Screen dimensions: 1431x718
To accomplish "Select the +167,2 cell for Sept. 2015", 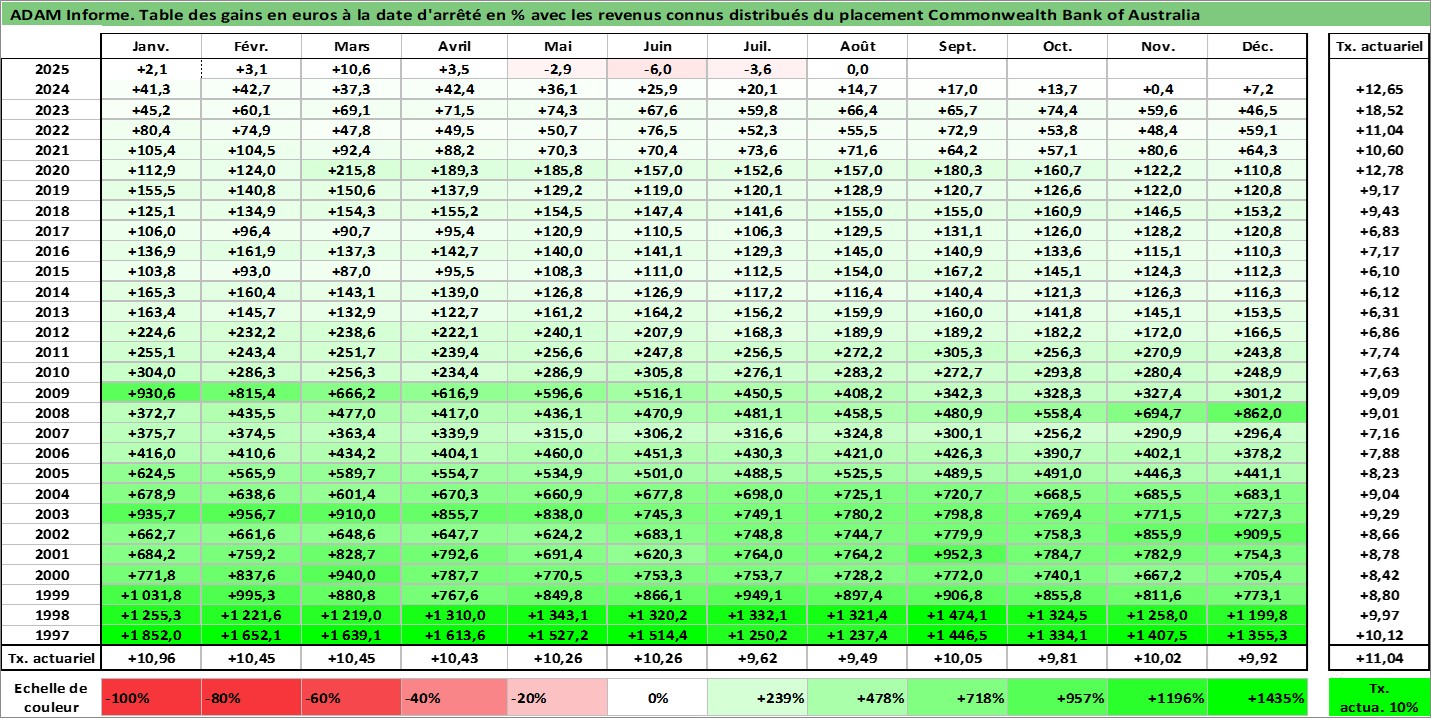I will tap(958, 272).
